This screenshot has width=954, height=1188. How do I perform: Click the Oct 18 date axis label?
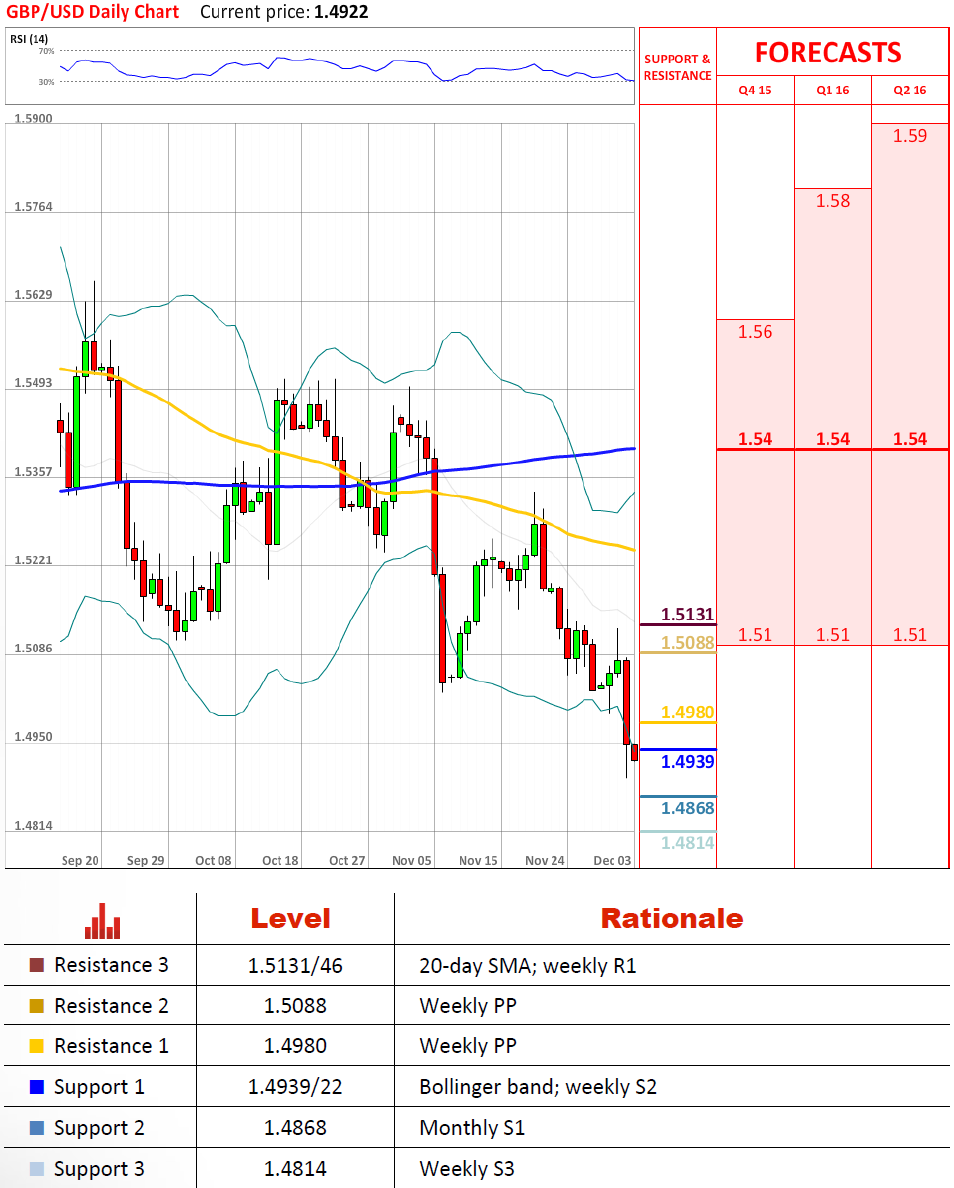point(280,861)
